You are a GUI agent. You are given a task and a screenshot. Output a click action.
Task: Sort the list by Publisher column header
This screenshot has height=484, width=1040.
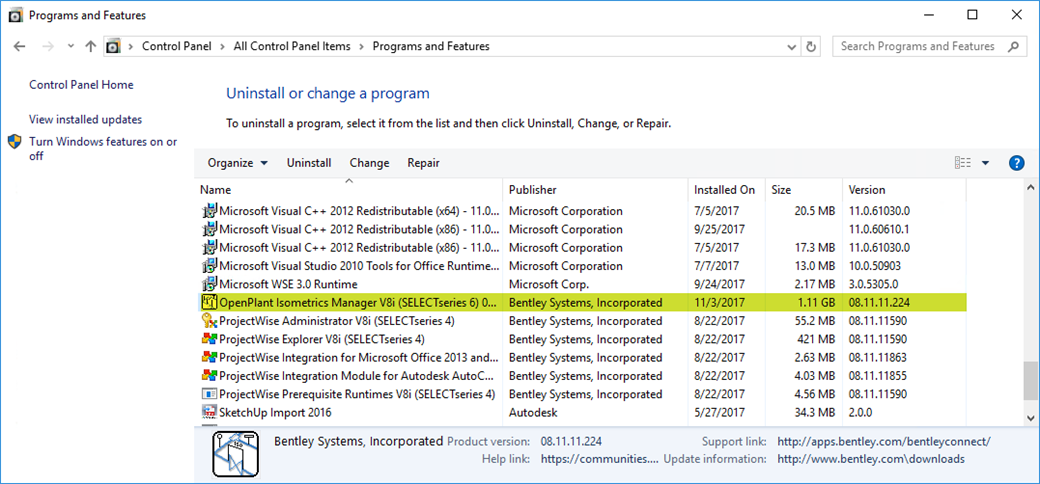[x=533, y=190]
